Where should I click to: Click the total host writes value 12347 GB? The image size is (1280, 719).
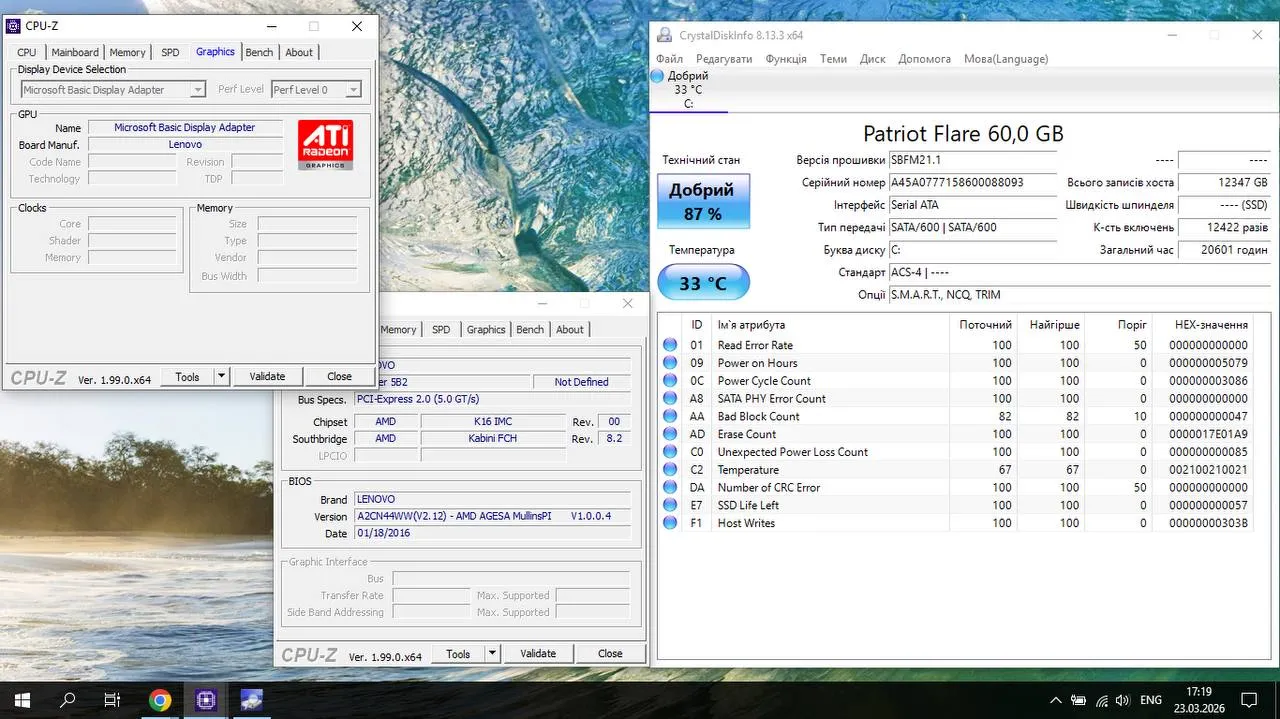(1224, 183)
